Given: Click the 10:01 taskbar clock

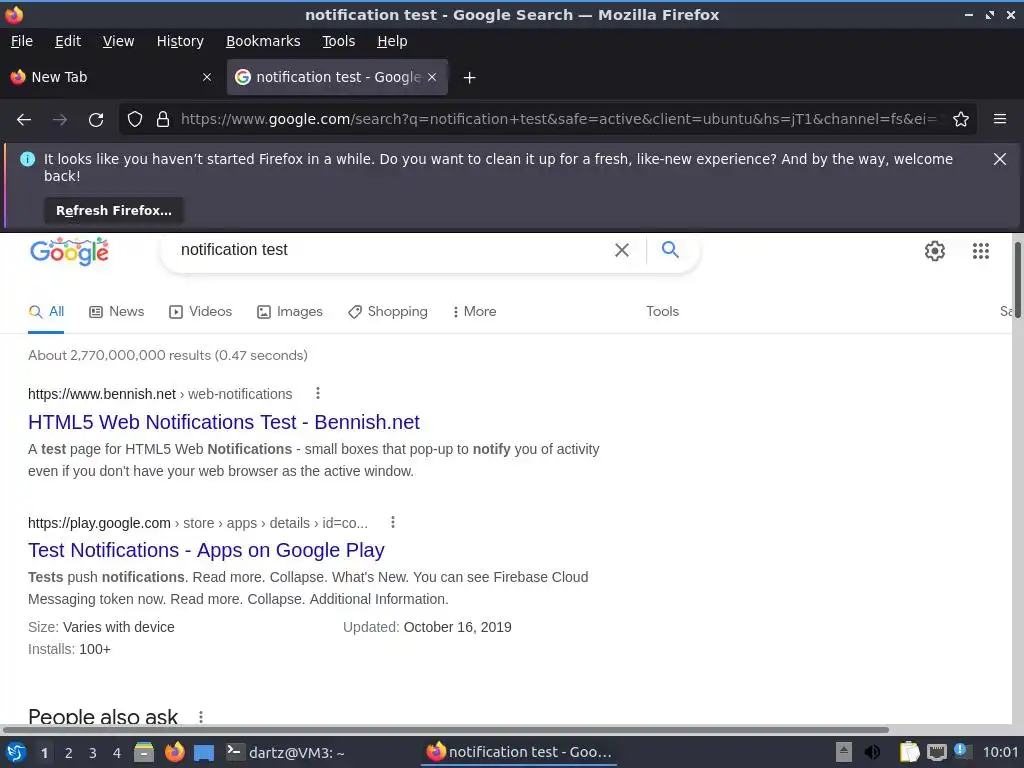Looking at the screenshot, I should click(1000, 752).
